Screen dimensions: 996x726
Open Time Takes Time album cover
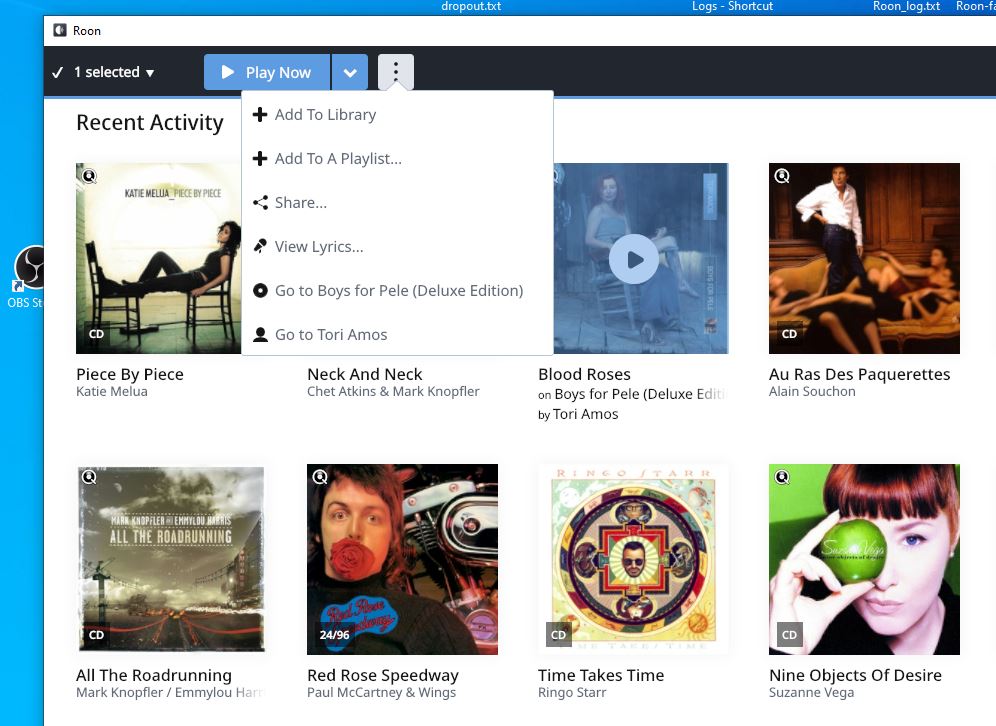[x=633, y=559]
